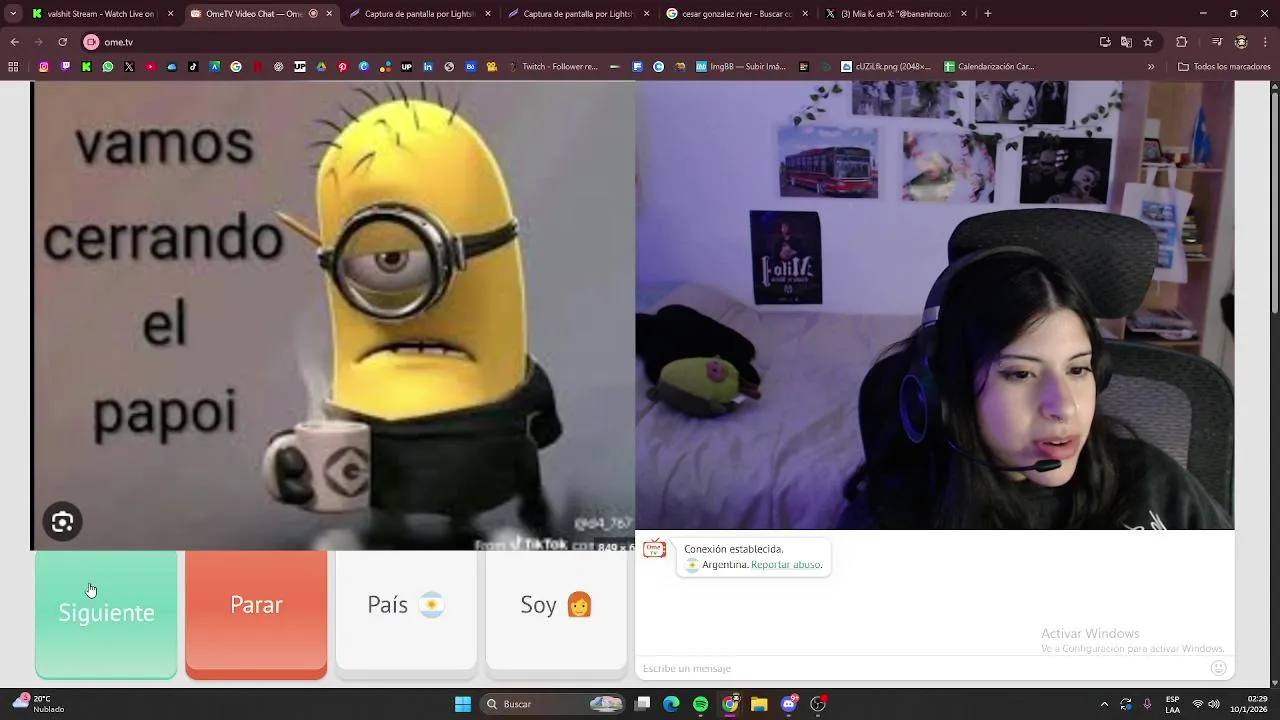Open the X bookmark icon
The height and width of the screenshot is (720, 1280).
click(x=129, y=67)
